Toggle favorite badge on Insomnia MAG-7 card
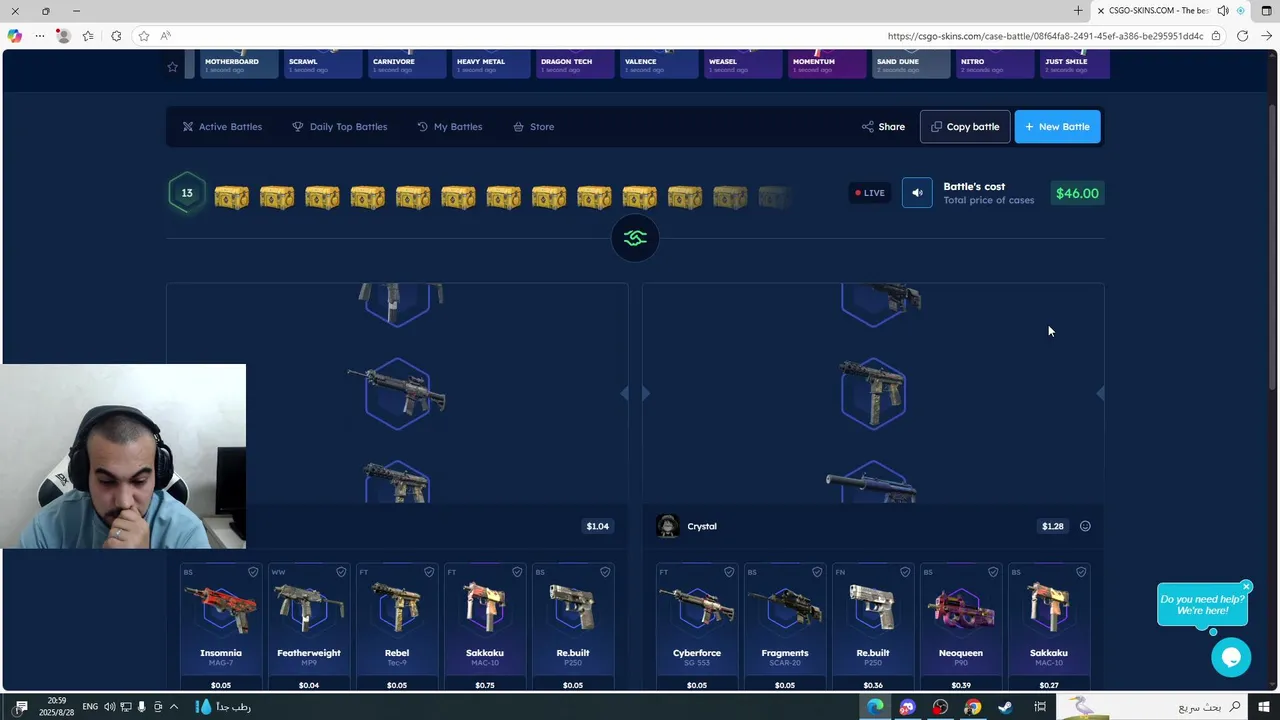The image size is (1280, 720). [x=253, y=572]
